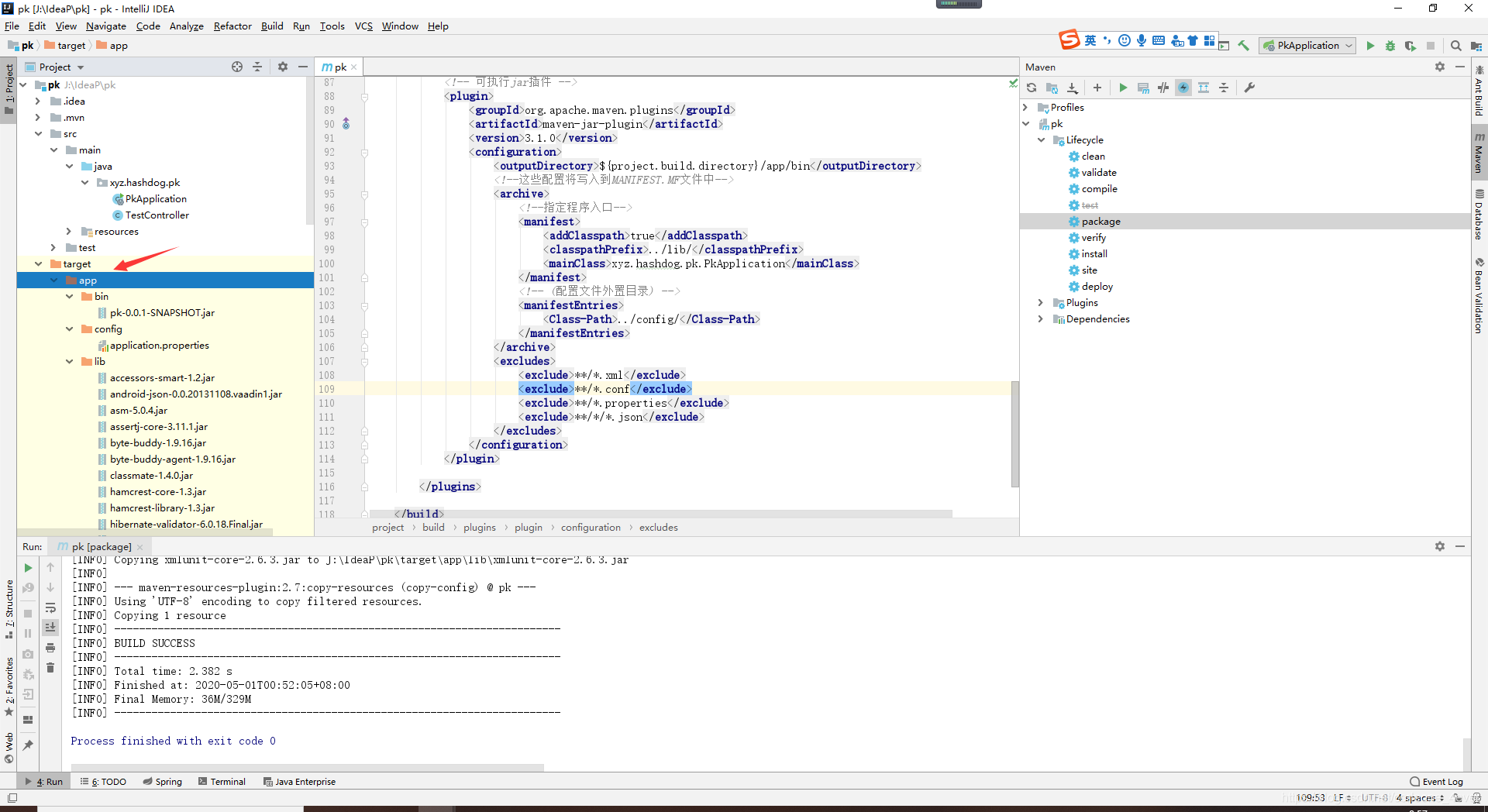Viewport: 1488px width, 812px height.
Task: Switch to the Terminal tool tab
Action: click(222, 782)
